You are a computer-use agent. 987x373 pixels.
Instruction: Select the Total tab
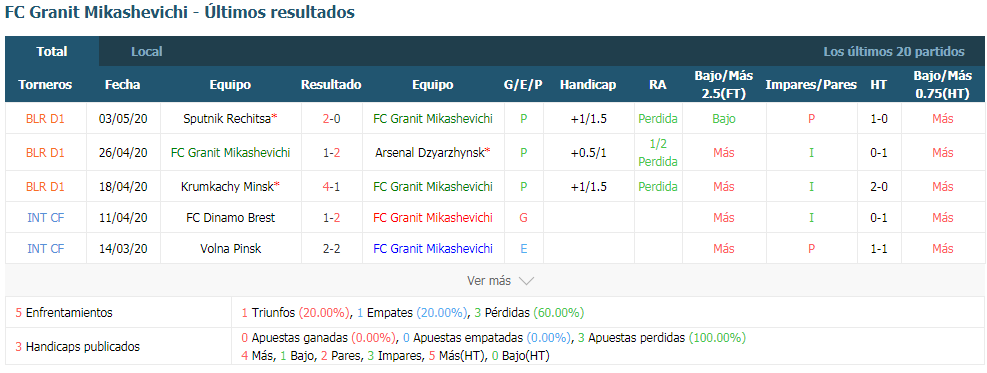coord(52,52)
